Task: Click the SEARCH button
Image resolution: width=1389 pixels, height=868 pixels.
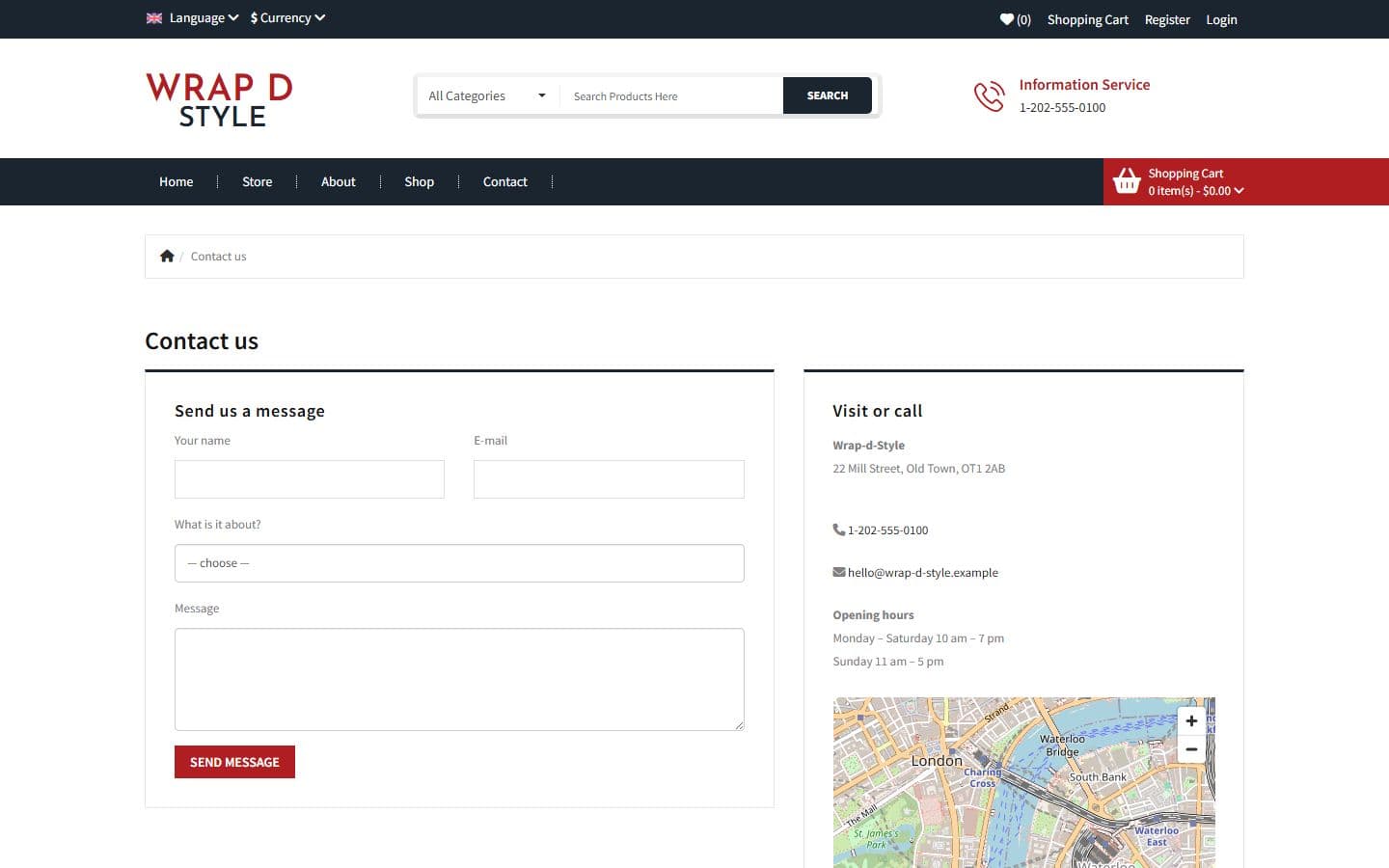Action: [828, 95]
